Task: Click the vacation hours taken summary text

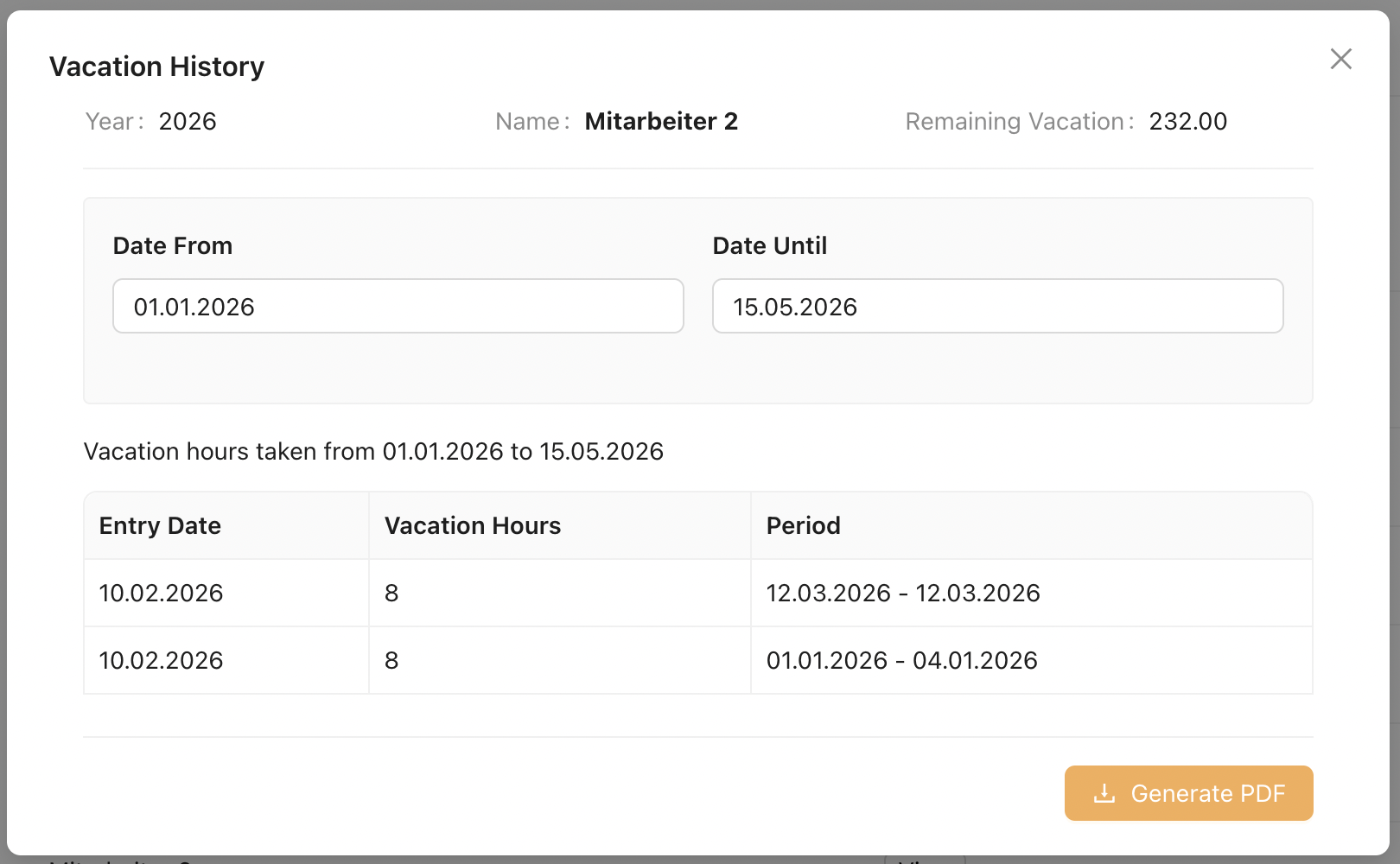Action: pyautogui.click(x=373, y=451)
